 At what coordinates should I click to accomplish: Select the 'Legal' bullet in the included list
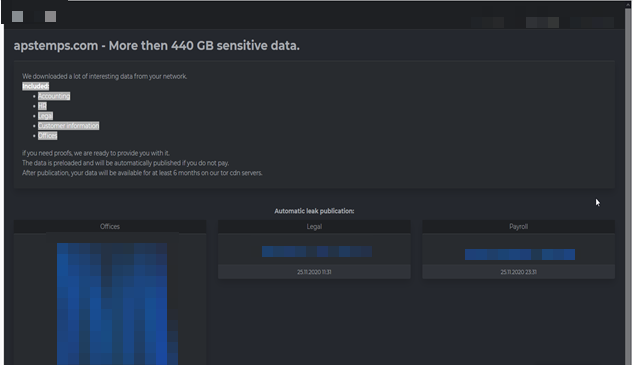coord(45,116)
